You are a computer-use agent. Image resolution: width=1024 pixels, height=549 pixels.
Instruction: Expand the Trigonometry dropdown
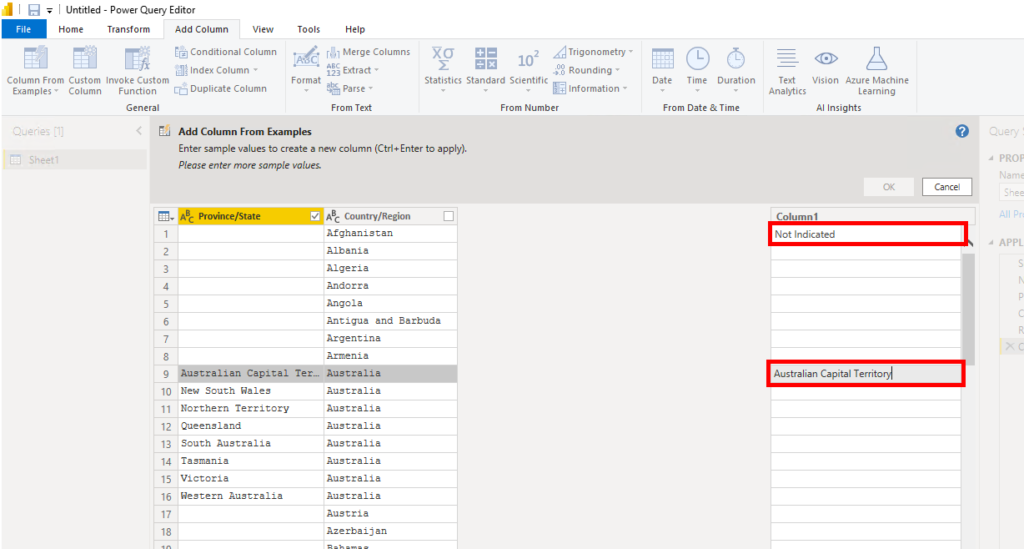(631, 52)
